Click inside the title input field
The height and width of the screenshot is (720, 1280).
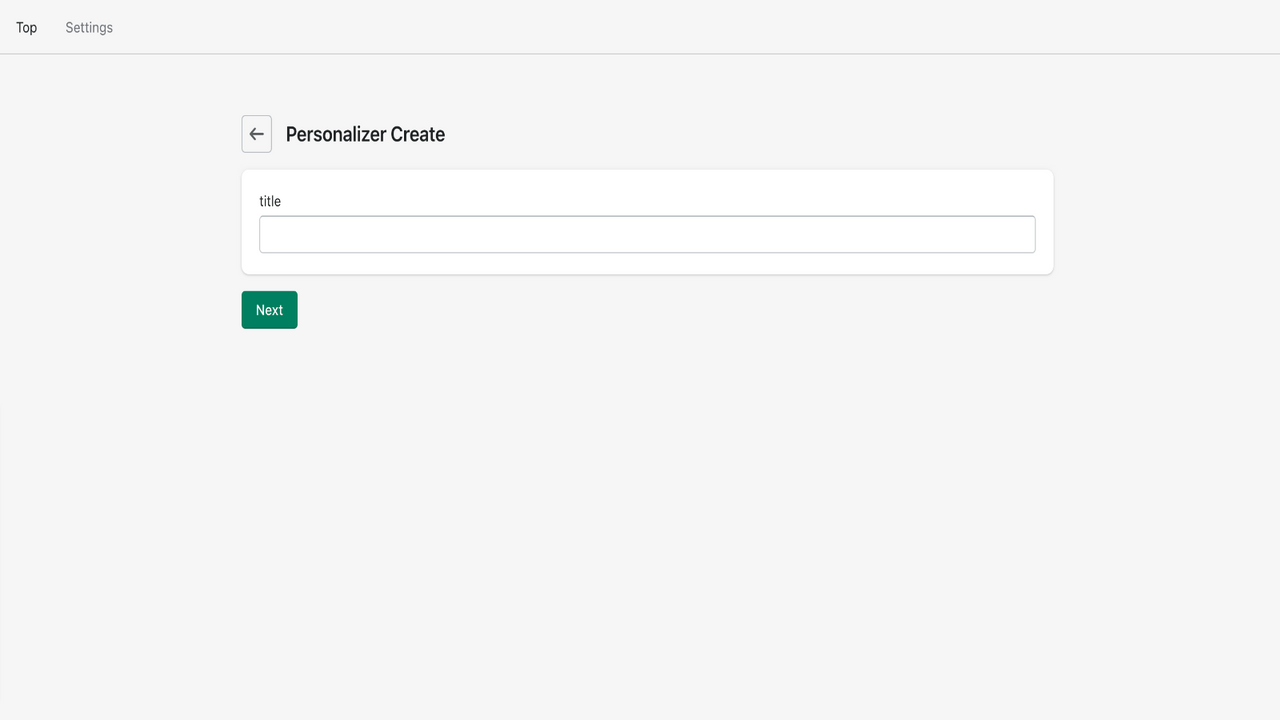[646, 233]
